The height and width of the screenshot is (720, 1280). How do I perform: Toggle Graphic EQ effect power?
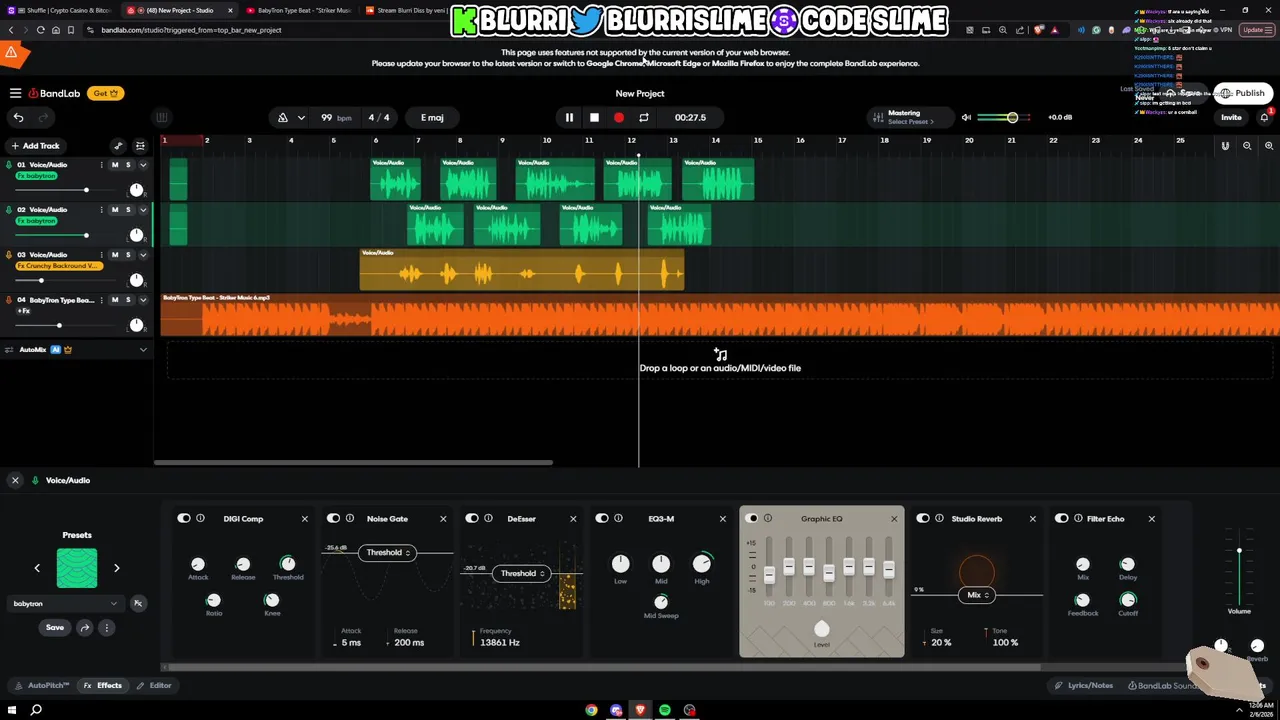pyautogui.click(x=752, y=518)
